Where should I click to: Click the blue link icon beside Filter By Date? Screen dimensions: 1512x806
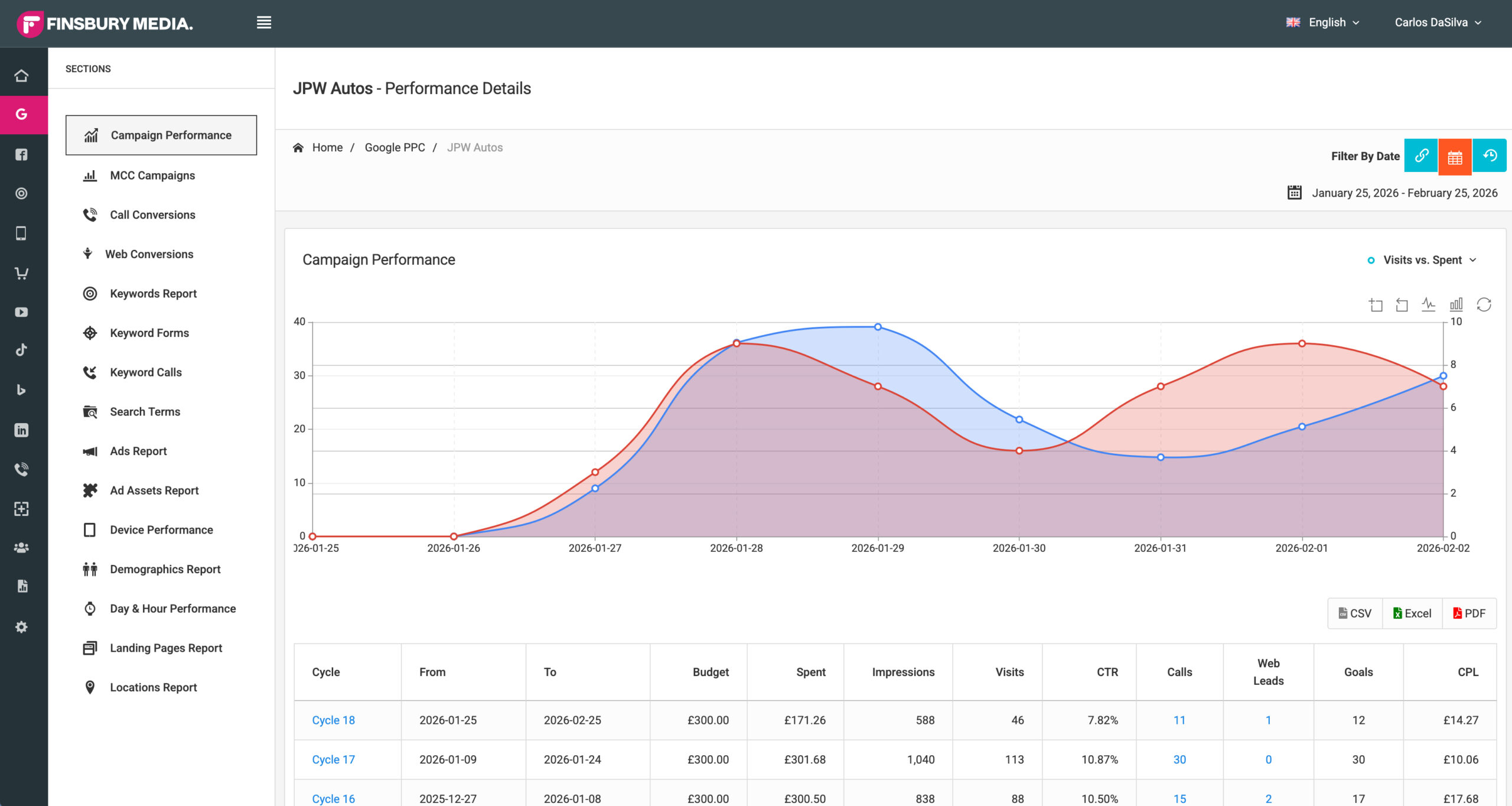pos(1421,156)
